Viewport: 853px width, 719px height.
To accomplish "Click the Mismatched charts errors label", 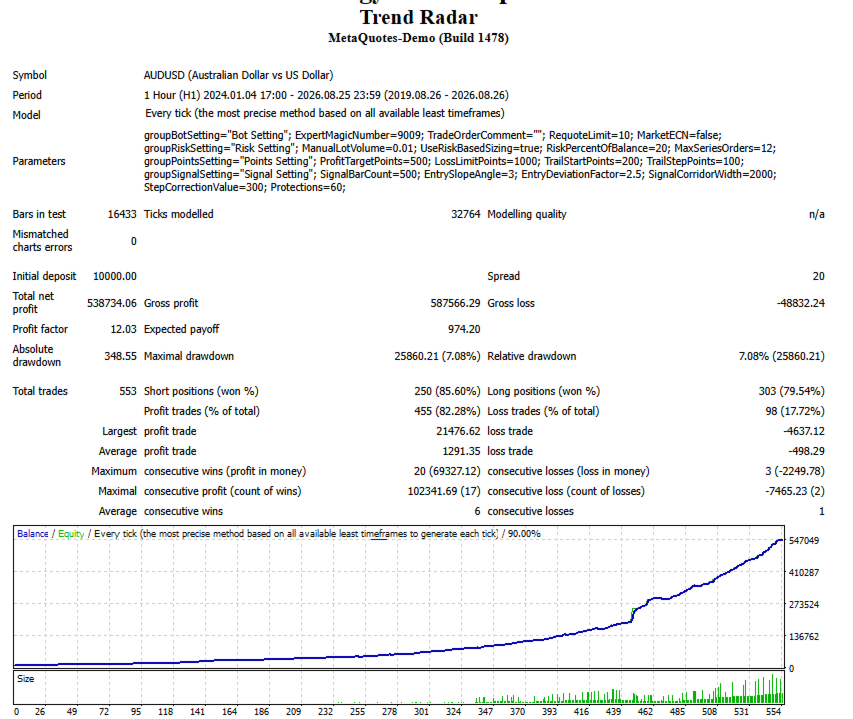I will tap(42, 240).
